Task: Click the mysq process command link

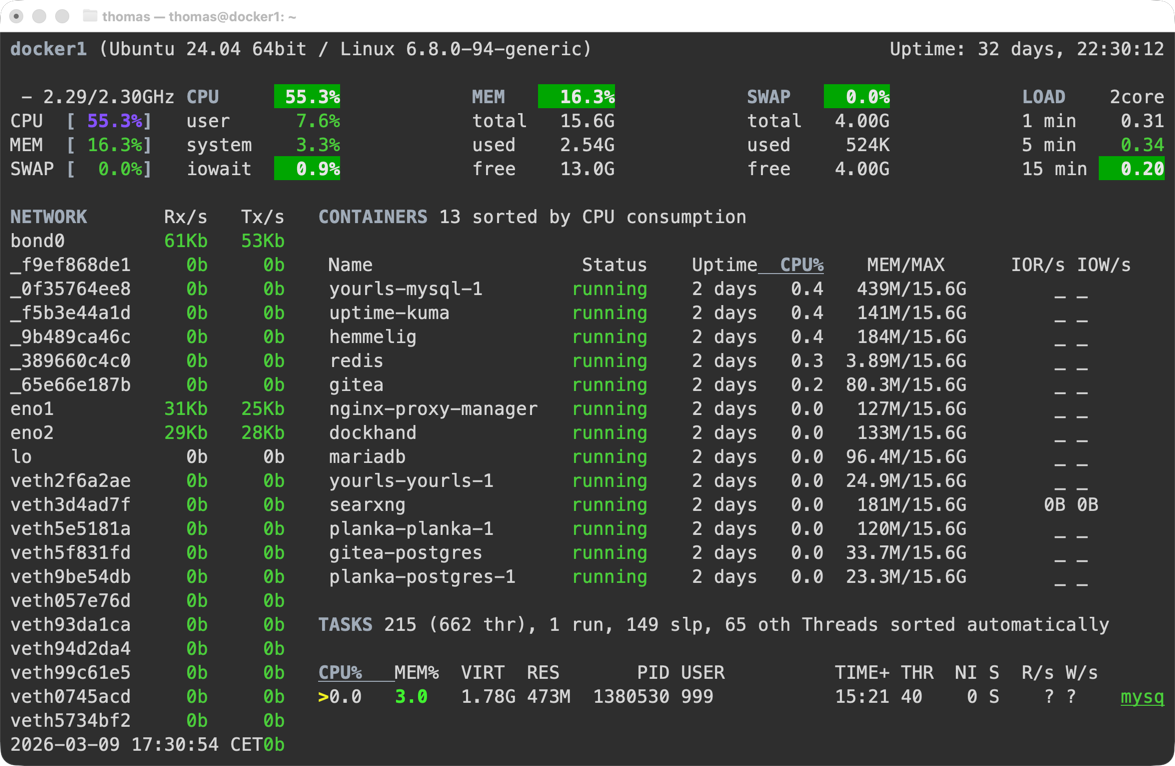Action: point(1142,697)
